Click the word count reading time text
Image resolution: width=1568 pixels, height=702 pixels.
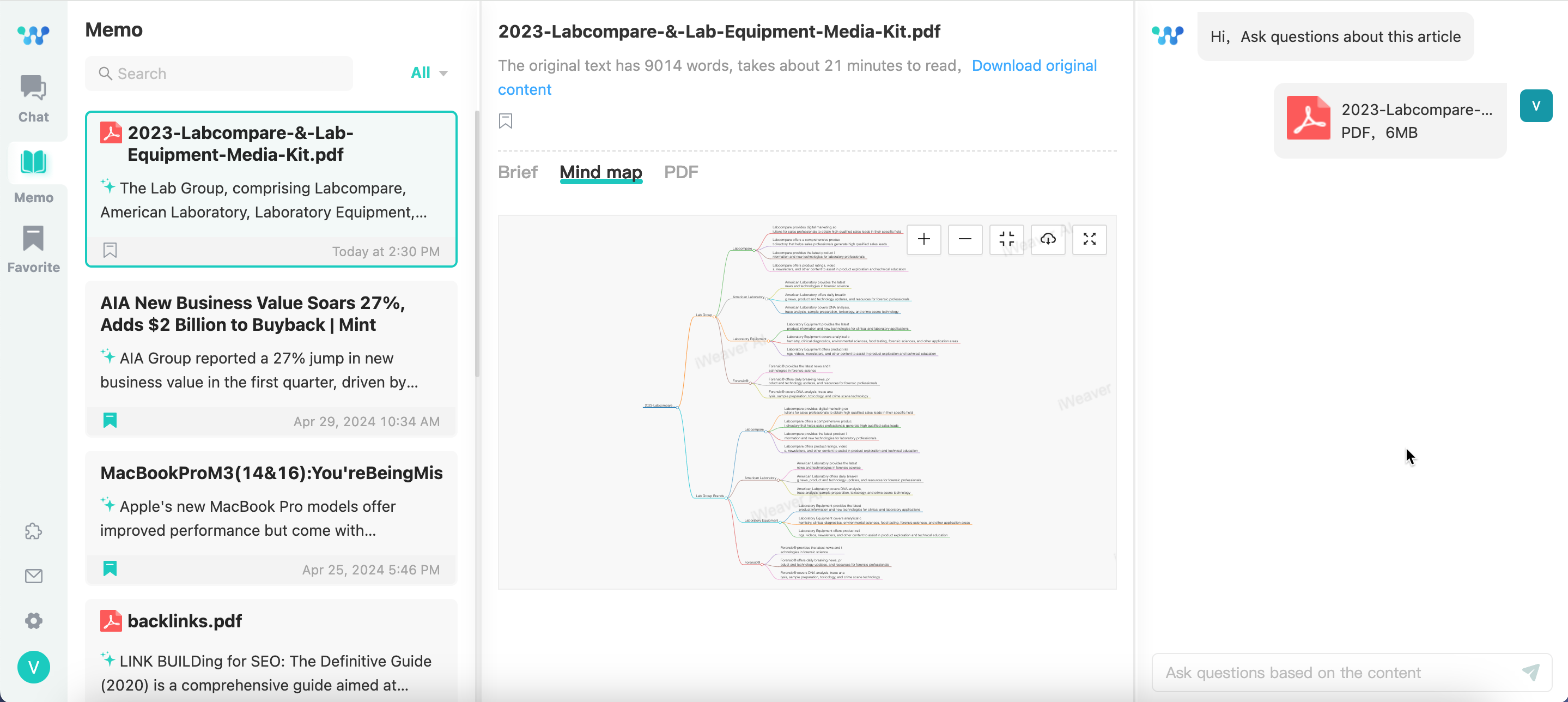pos(729,66)
